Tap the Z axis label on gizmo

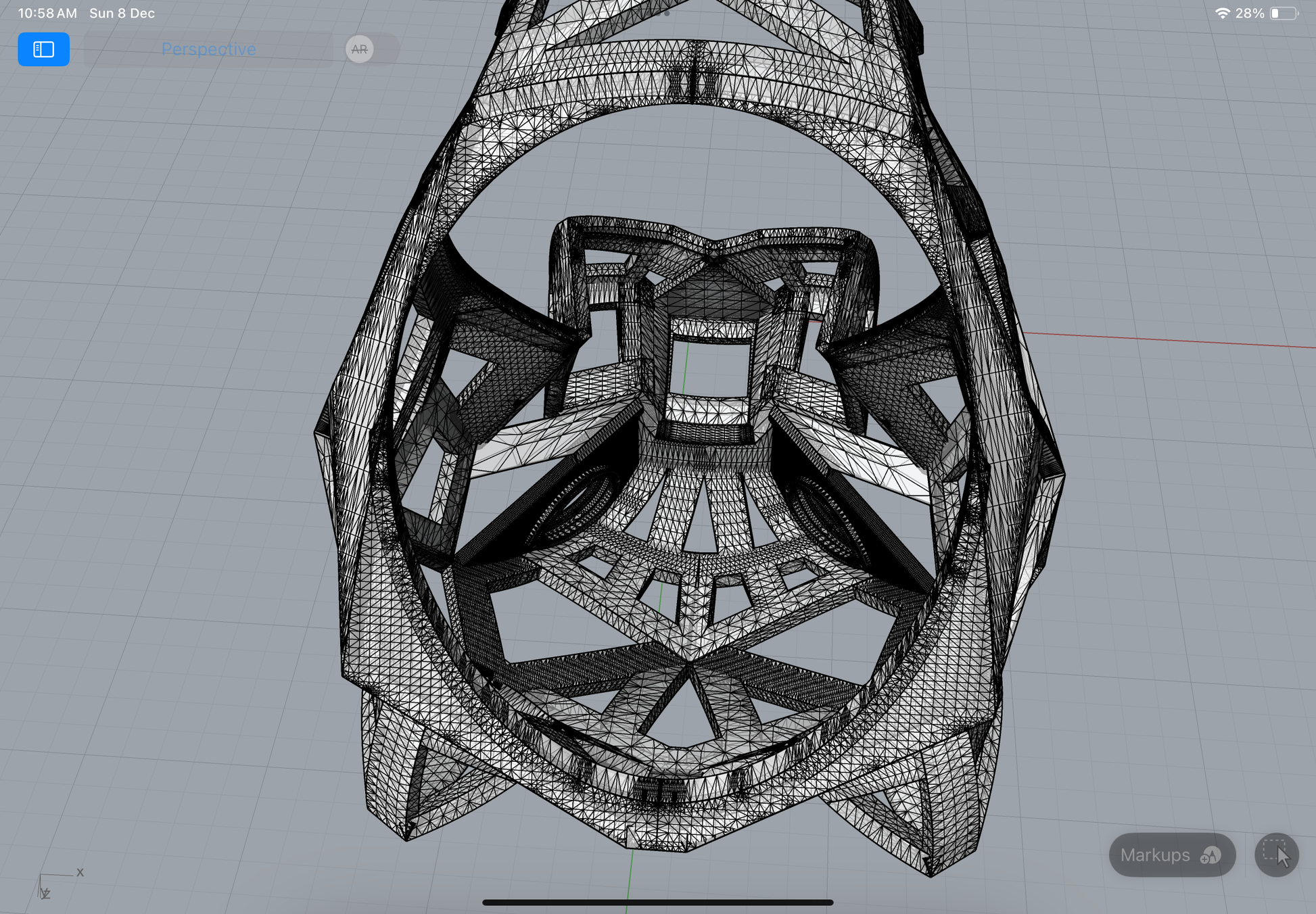(46, 894)
